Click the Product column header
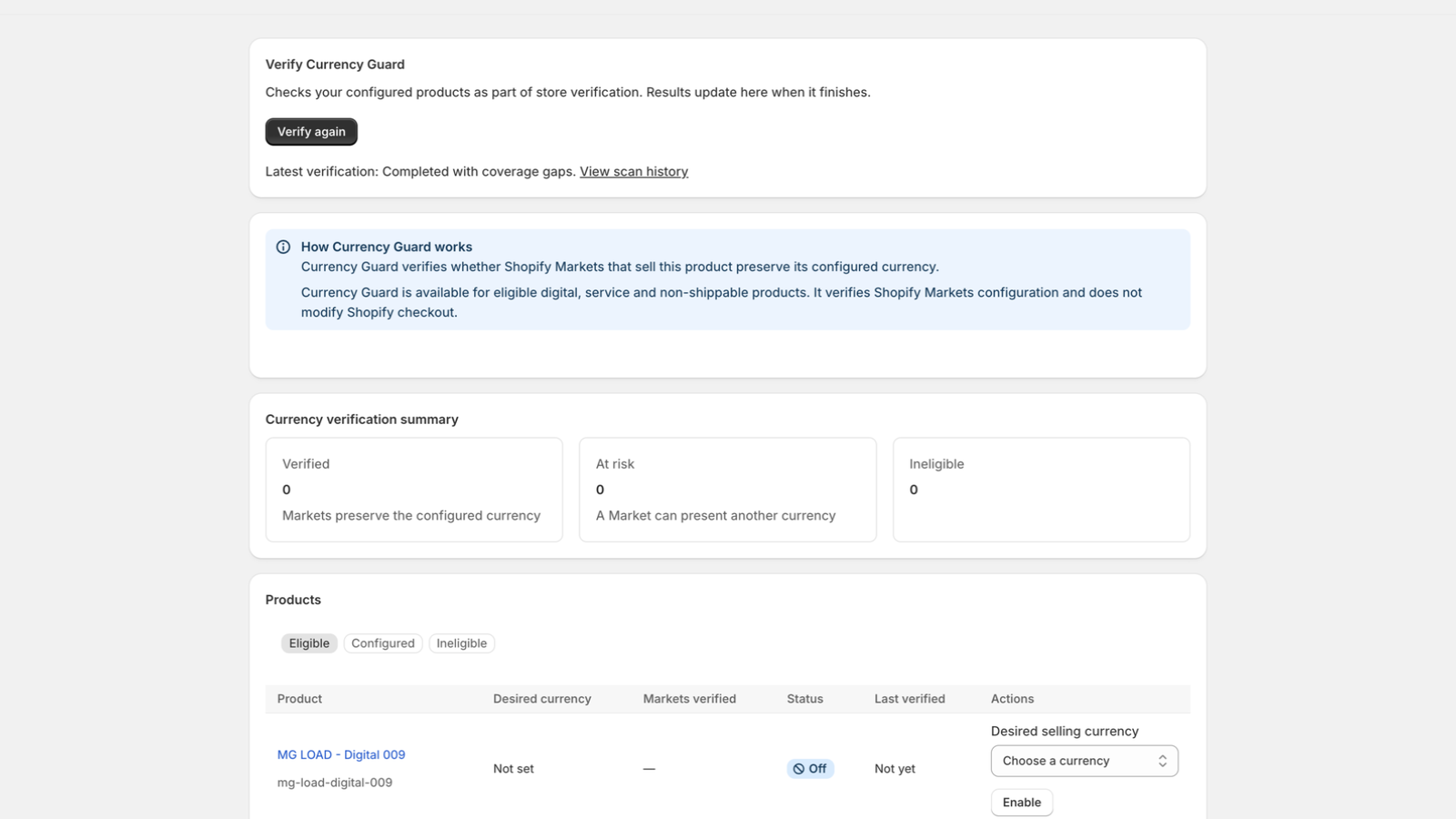The image size is (1456, 819). pyautogui.click(x=299, y=699)
